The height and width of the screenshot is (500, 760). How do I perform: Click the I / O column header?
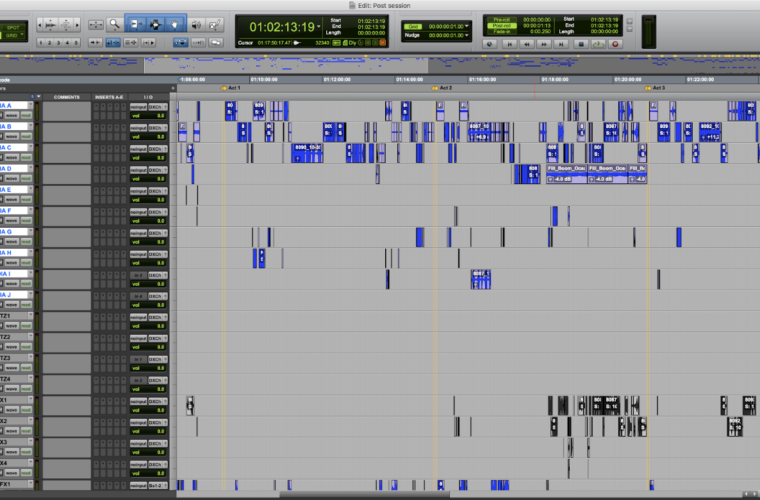[148, 97]
